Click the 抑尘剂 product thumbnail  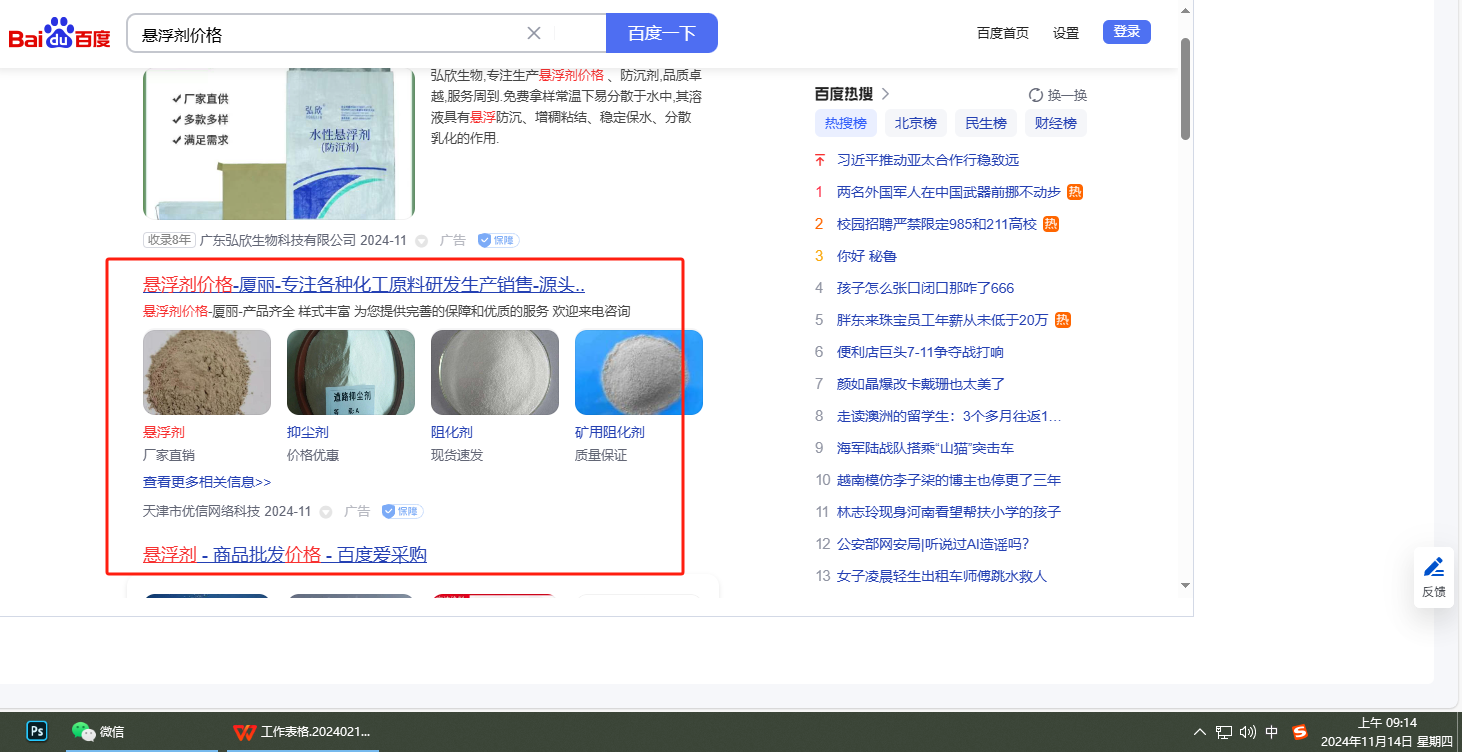(x=351, y=372)
